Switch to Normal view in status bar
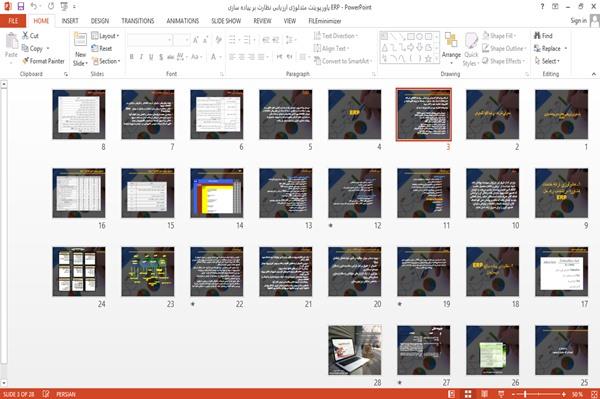The image size is (600, 399). 452,394
